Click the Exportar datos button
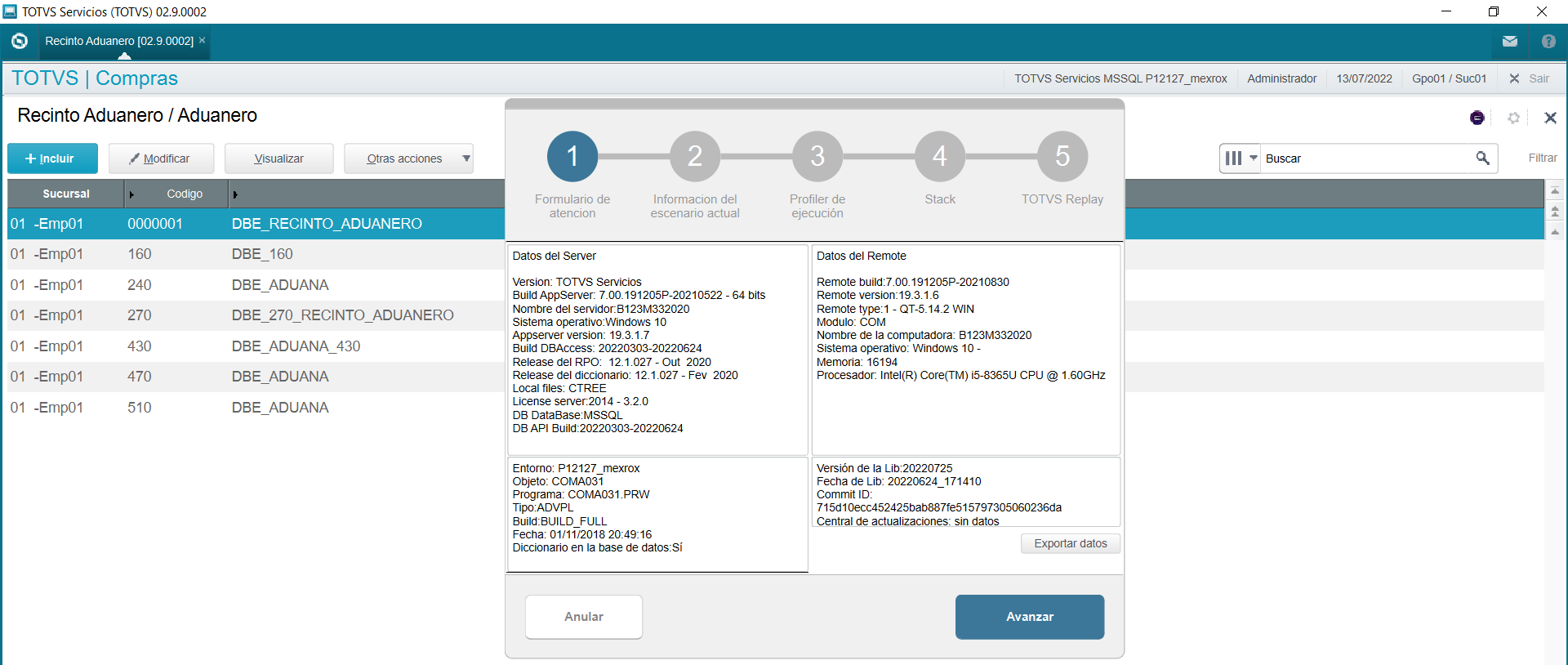This screenshot has height=665, width=1568. pos(1071,543)
